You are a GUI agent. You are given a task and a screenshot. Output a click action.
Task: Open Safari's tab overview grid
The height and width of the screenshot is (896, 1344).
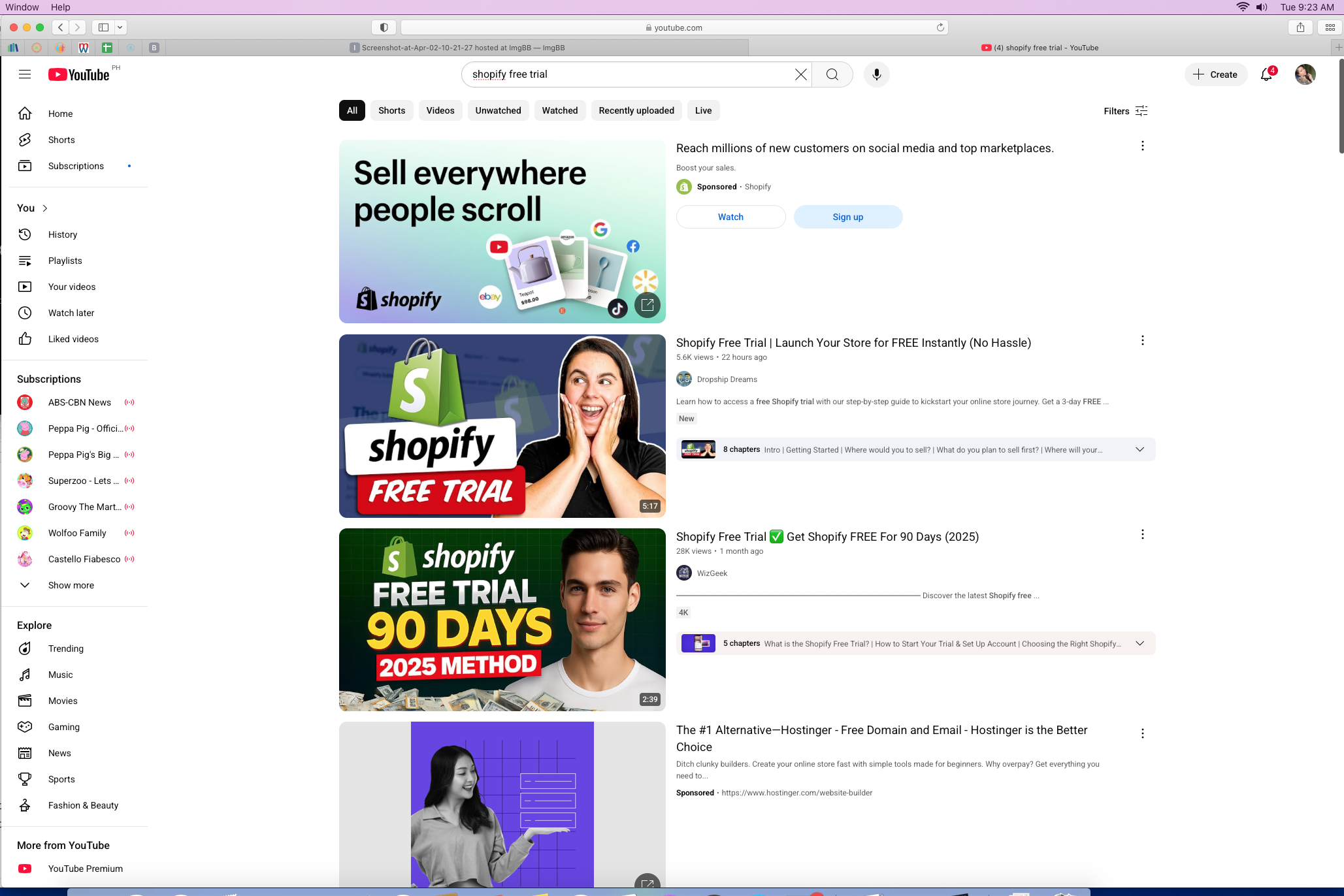pos(1330,27)
